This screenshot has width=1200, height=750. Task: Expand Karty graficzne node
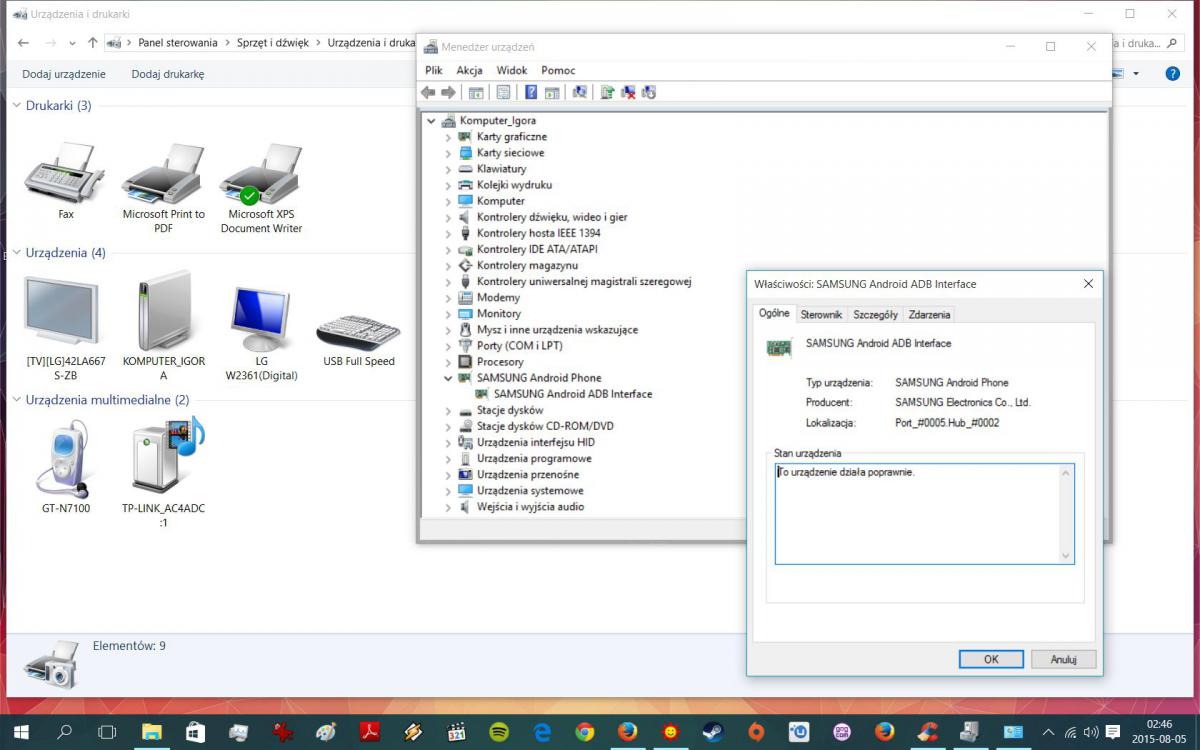click(x=448, y=137)
